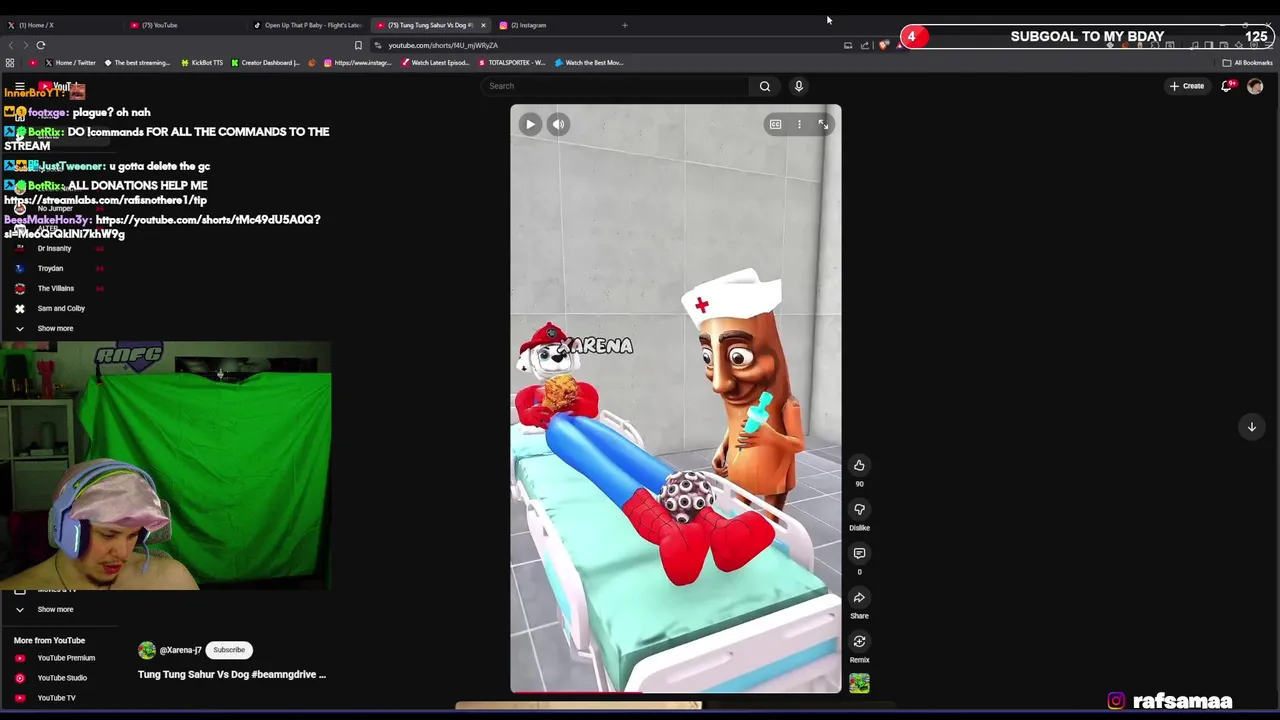The width and height of the screenshot is (1280, 720).
Task: Go to the next Short with down arrow
Action: click(1251, 427)
